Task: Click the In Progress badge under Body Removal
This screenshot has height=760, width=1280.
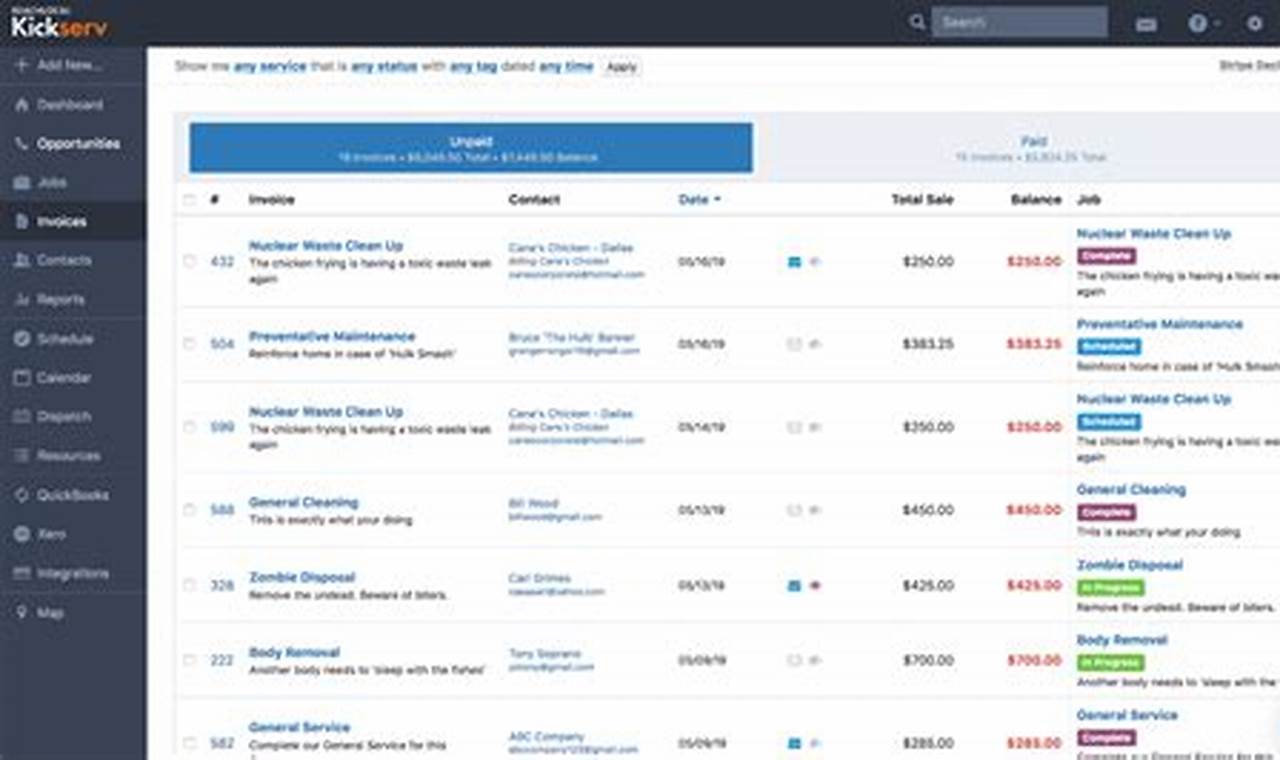Action: [1110, 662]
